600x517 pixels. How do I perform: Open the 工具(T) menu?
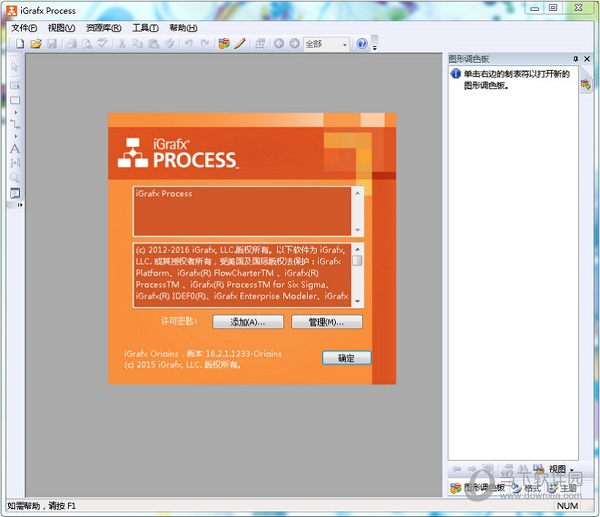pos(145,28)
